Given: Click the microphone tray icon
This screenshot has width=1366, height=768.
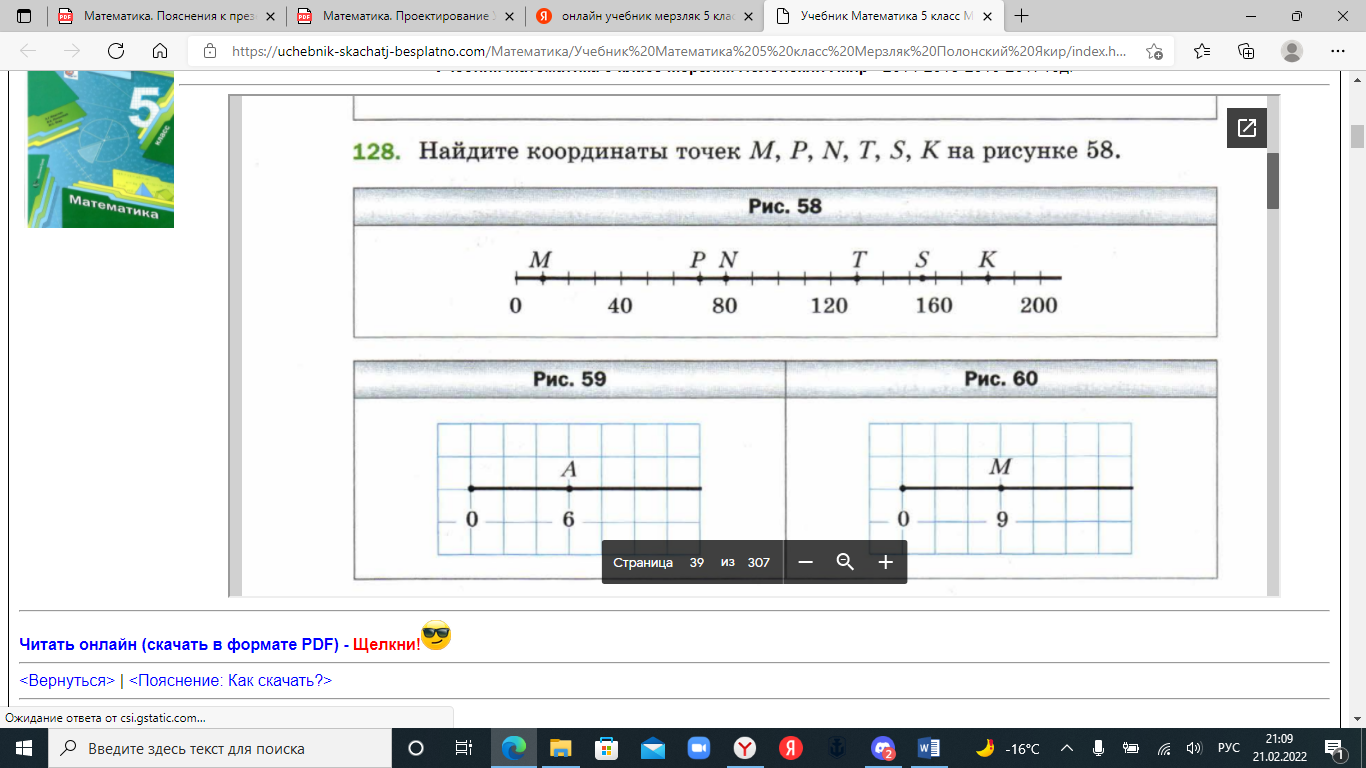Looking at the screenshot, I should point(1098,748).
